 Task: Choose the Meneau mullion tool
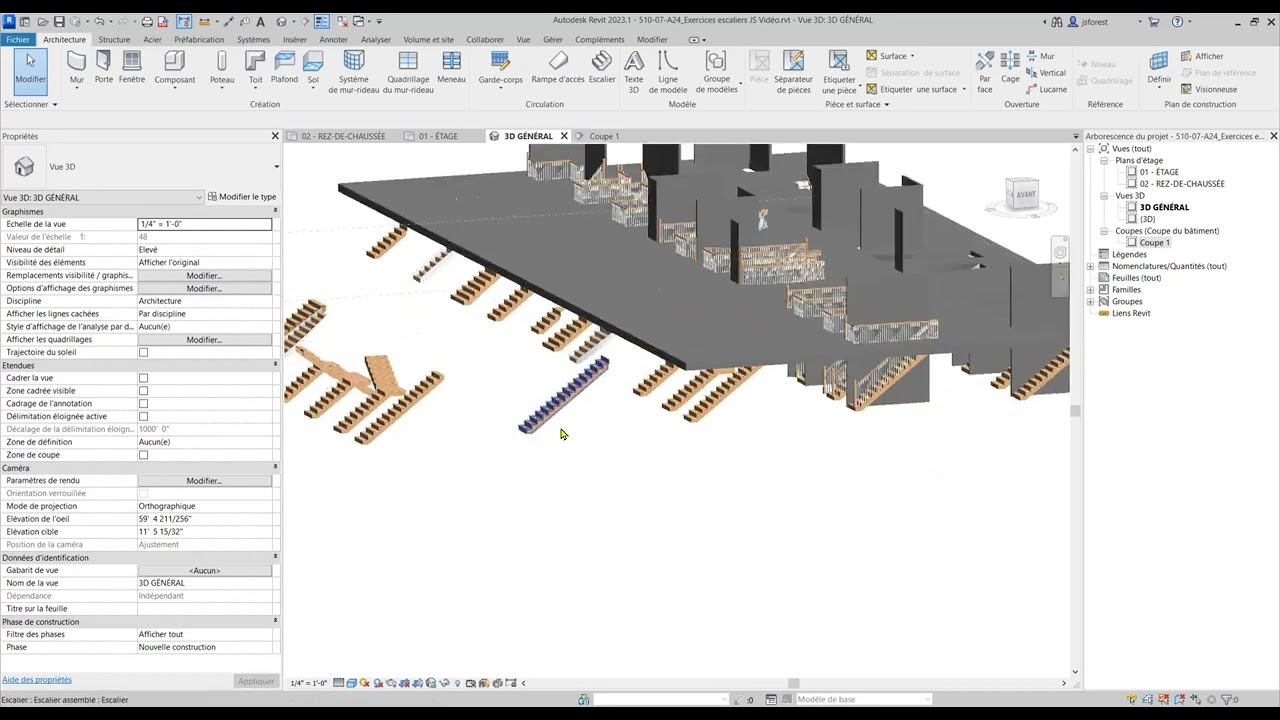tap(451, 67)
